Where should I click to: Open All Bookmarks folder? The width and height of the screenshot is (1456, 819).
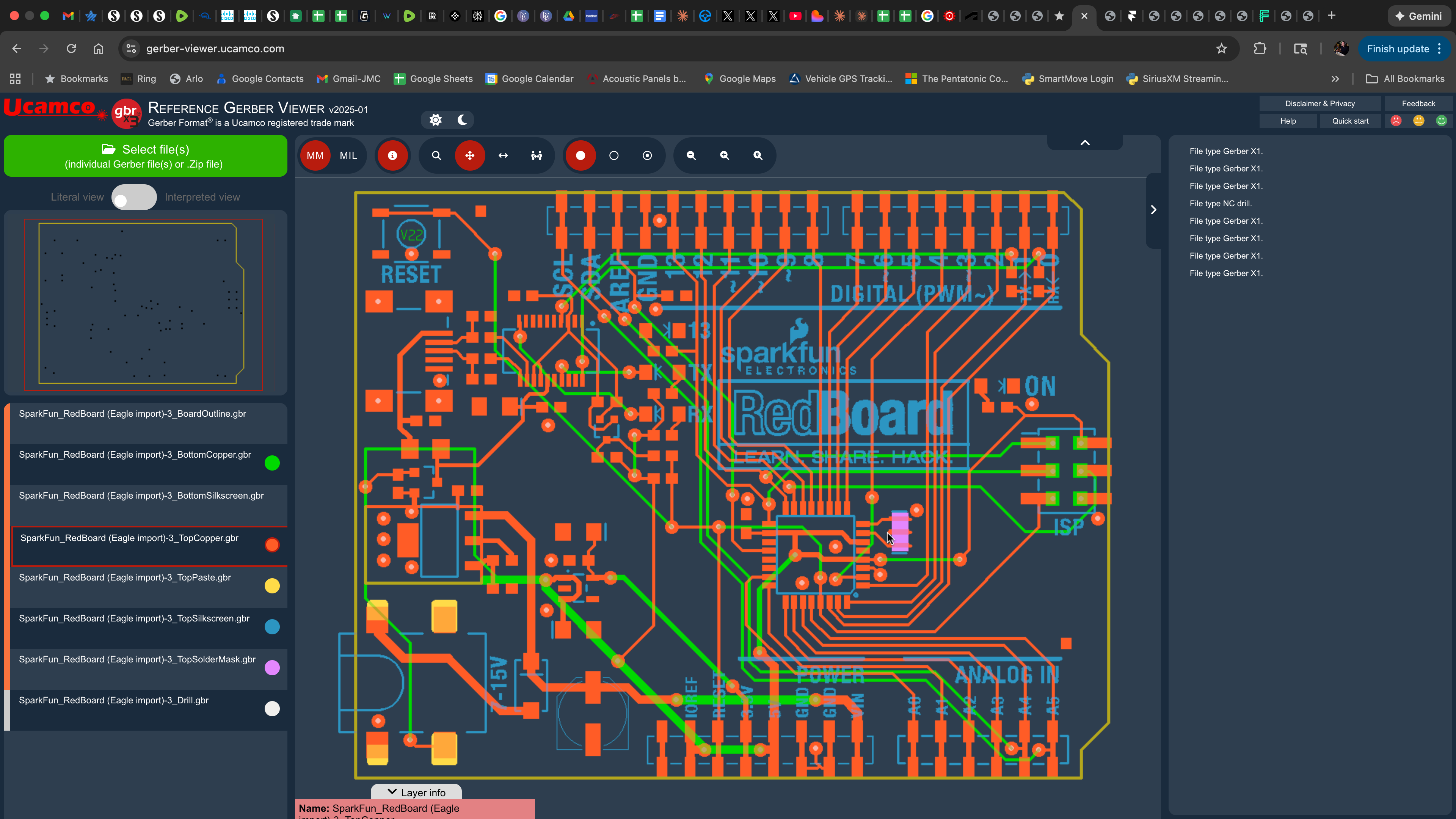click(1405, 78)
